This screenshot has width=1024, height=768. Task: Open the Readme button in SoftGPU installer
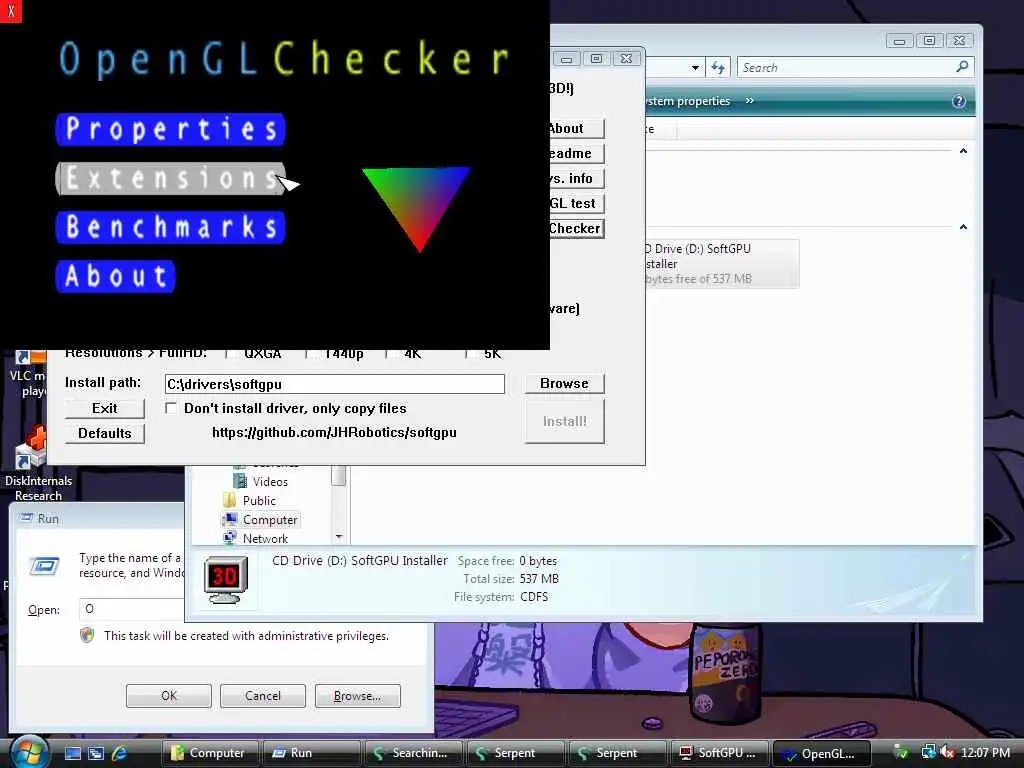tap(576, 153)
